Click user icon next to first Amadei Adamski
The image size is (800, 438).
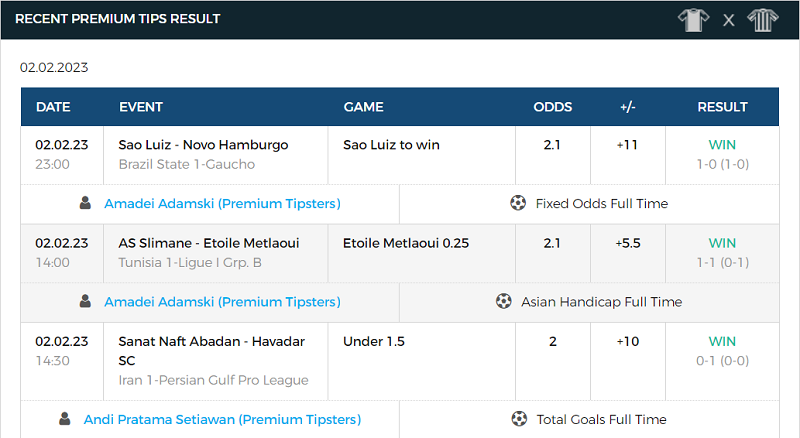pos(85,203)
